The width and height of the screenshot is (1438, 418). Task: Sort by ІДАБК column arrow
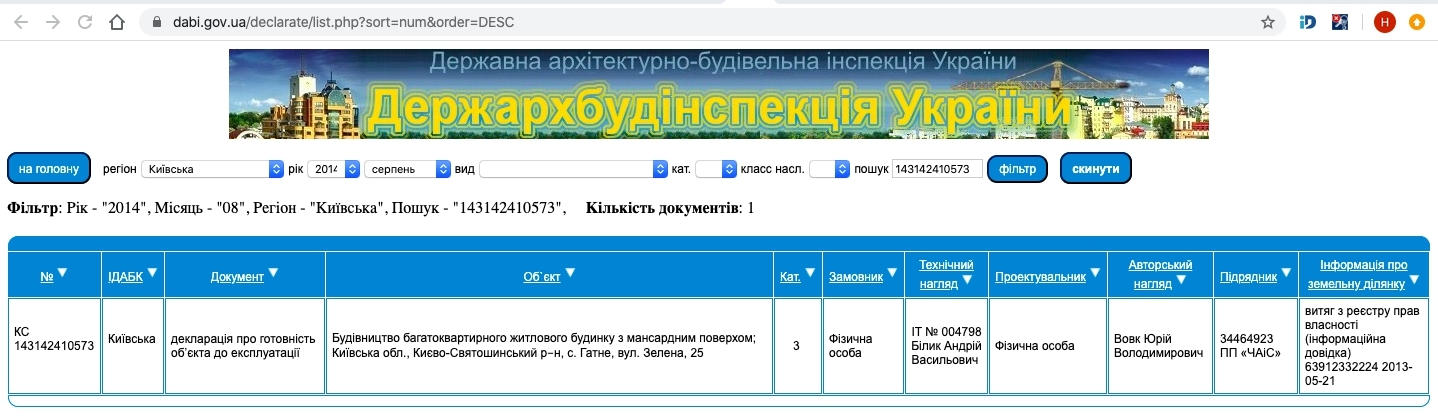[152, 273]
